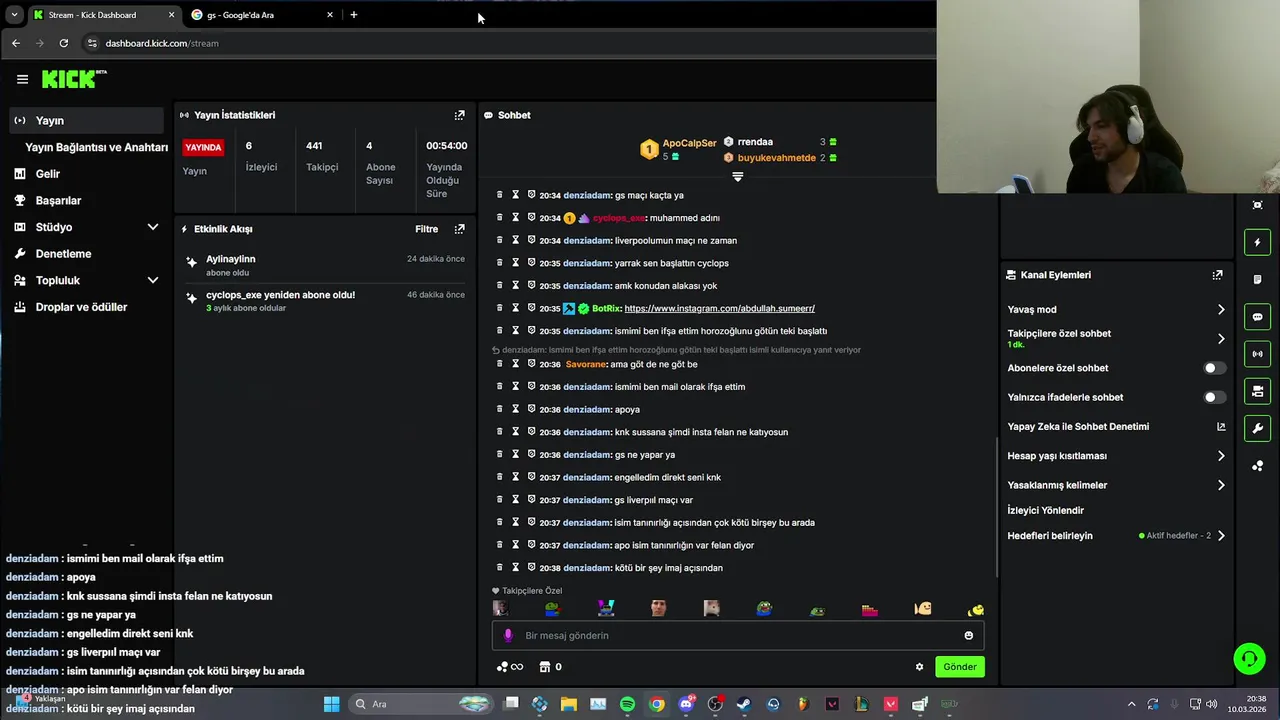Screen dimensions: 1280x720
Task: Open the hamburger menu beside Kick logo
Action: coord(22,79)
